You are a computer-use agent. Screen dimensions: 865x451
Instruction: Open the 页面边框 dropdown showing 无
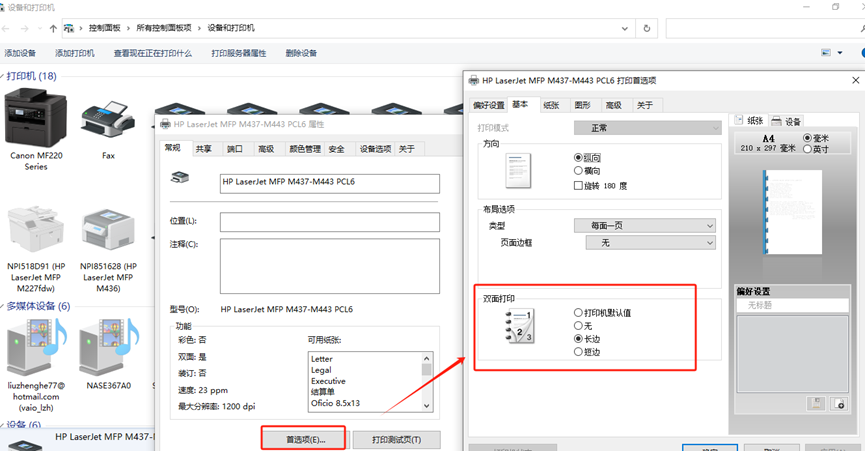click(x=651, y=243)
